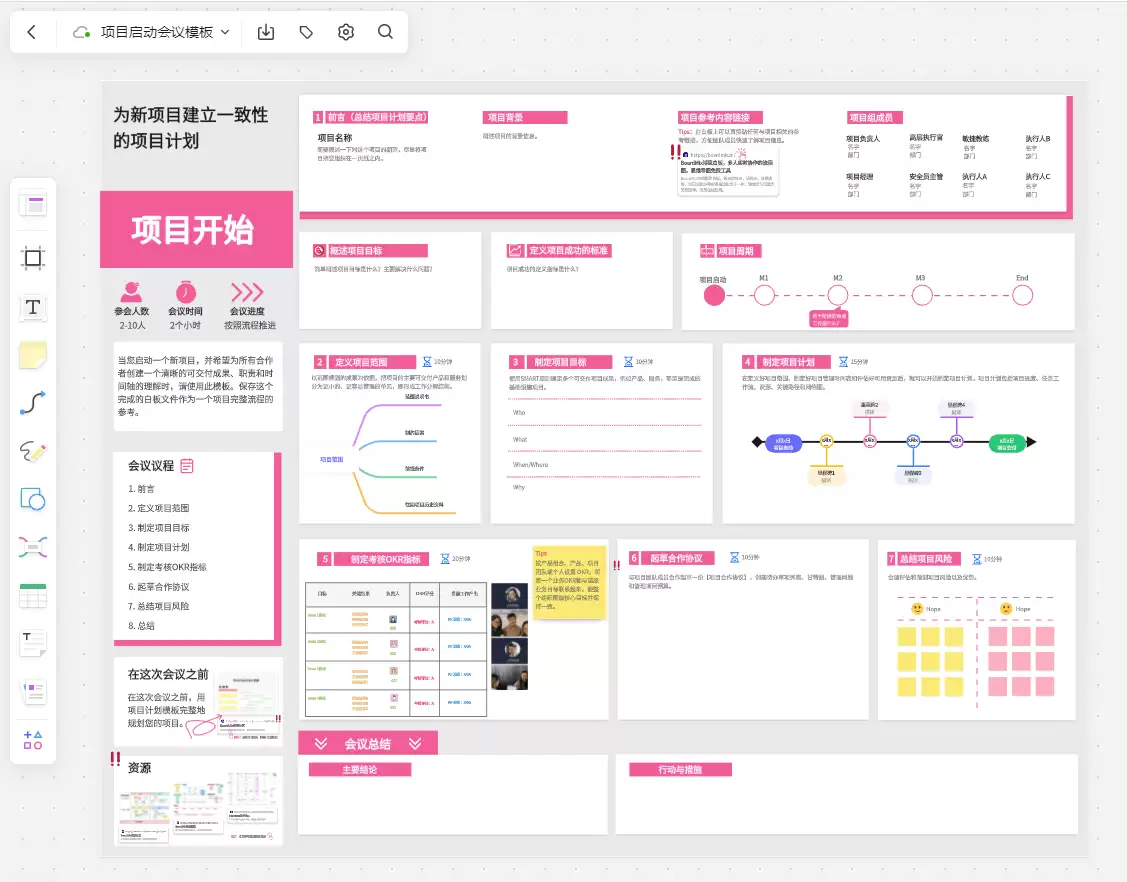Select the Text tool in sidebar

[x=33, y=307]
